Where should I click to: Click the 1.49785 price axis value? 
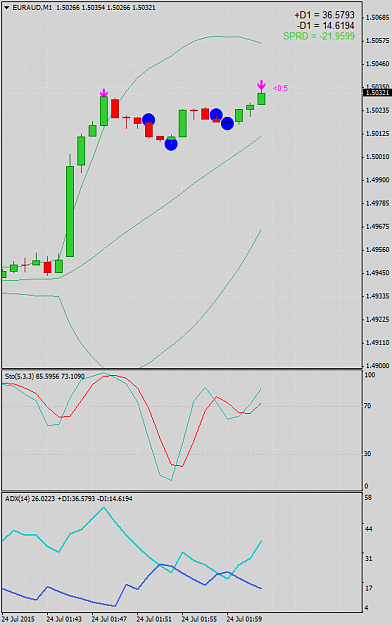click(x=377, y=203)
